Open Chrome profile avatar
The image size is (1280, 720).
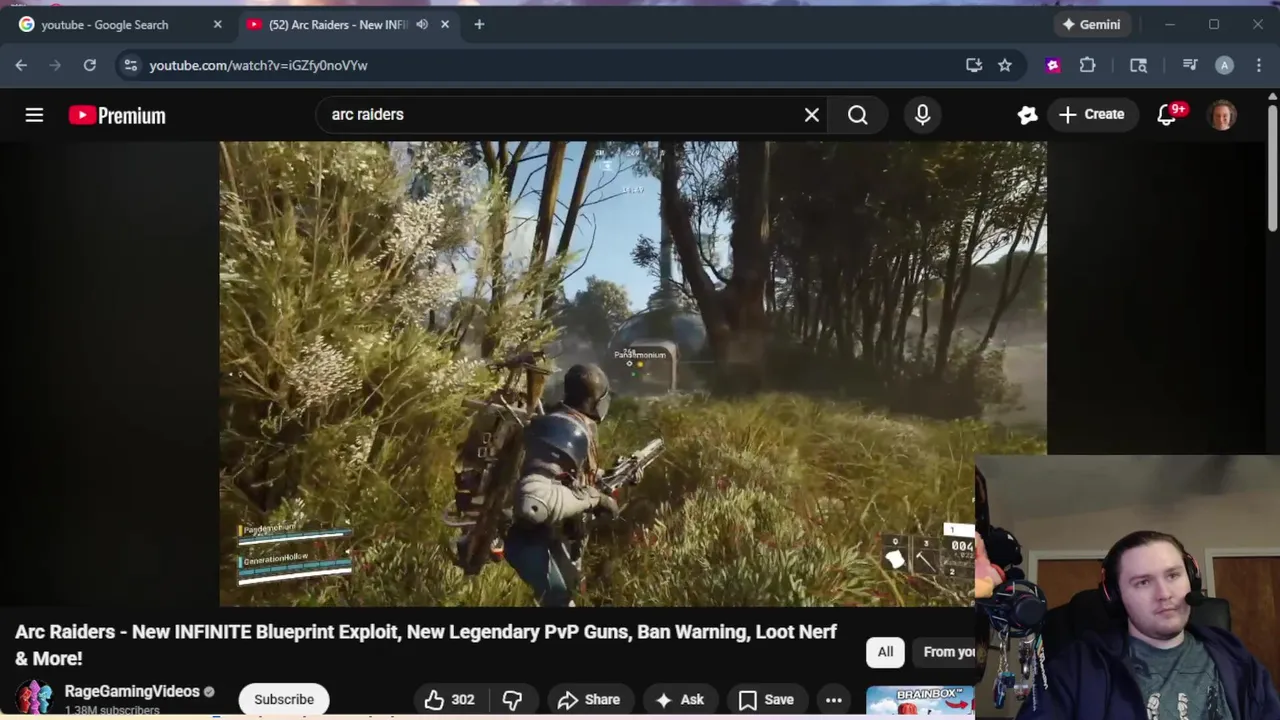click(1224, 65)
